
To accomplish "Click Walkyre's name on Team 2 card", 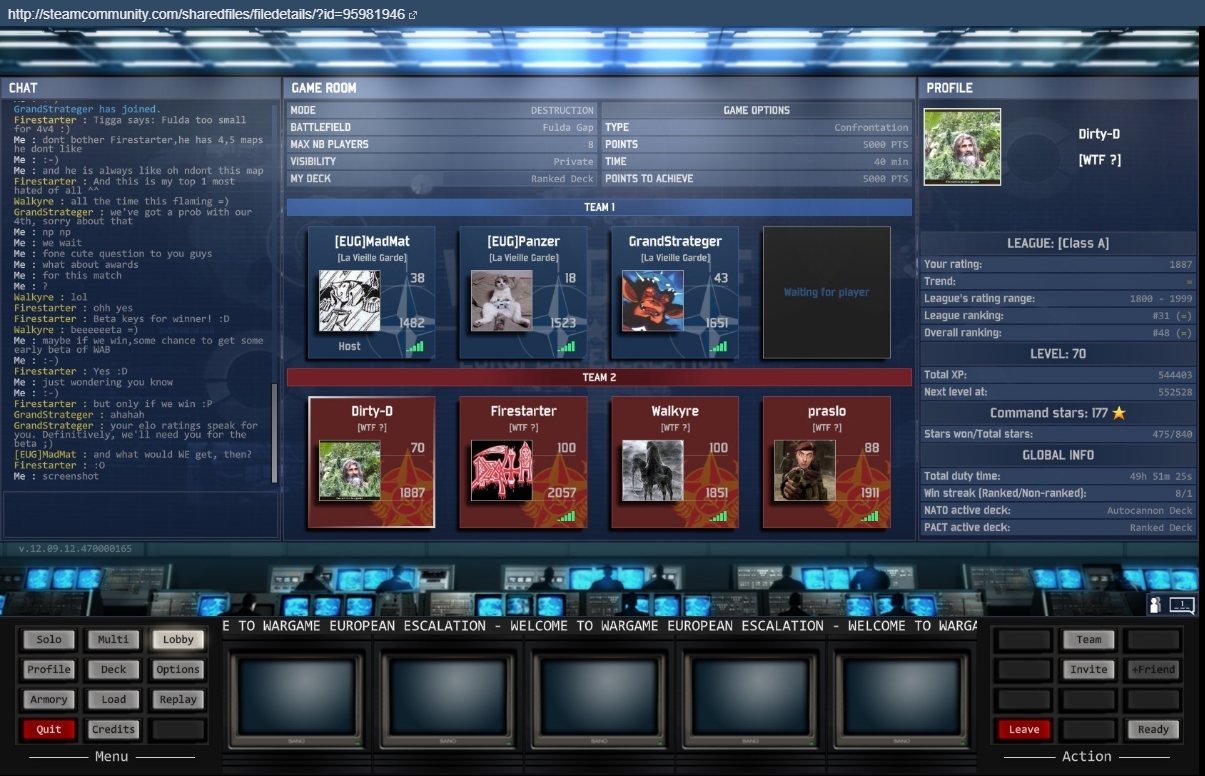I will pyautogui.click(x=675, y=411).
